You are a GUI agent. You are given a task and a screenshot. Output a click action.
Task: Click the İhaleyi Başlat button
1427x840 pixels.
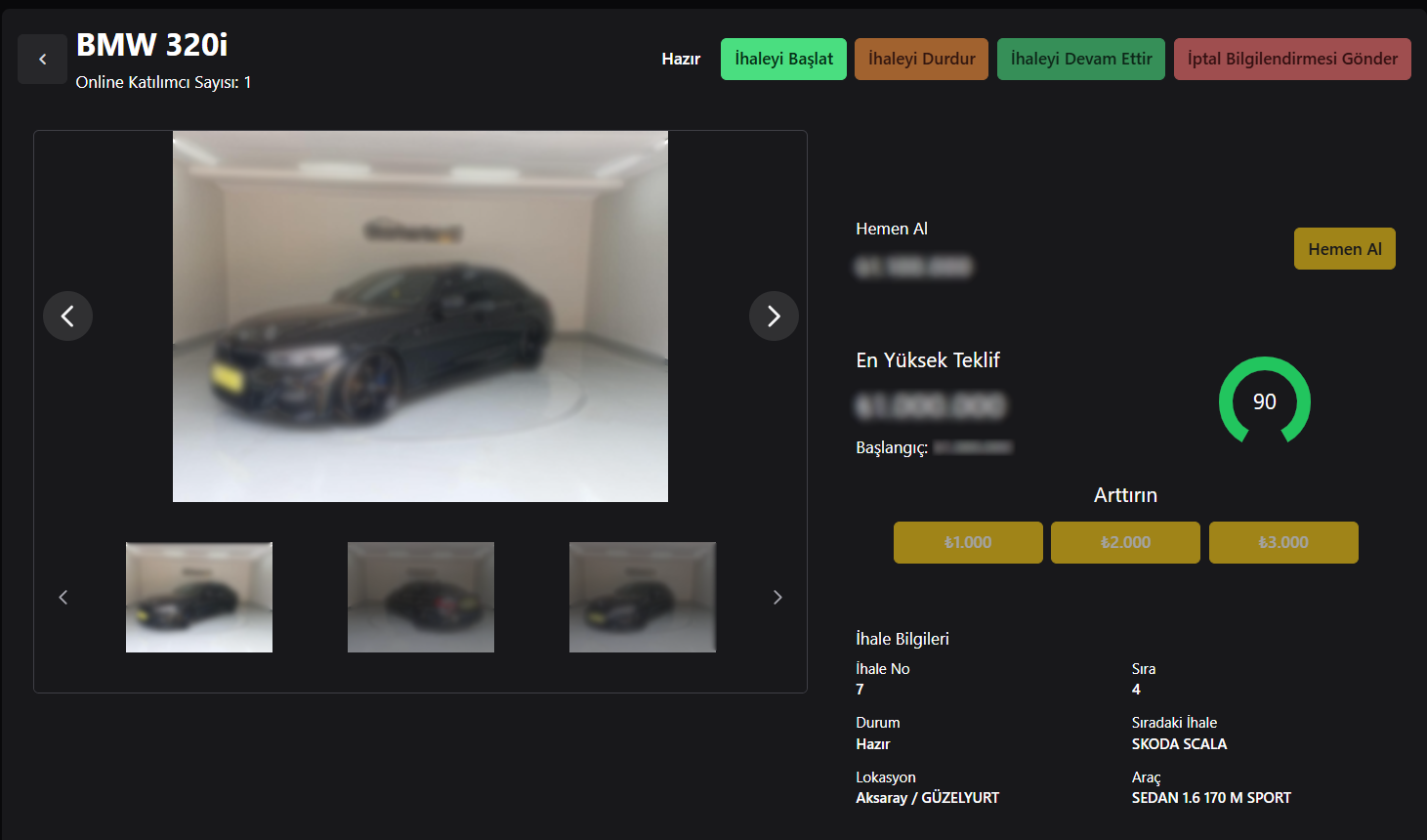[783, 59]
